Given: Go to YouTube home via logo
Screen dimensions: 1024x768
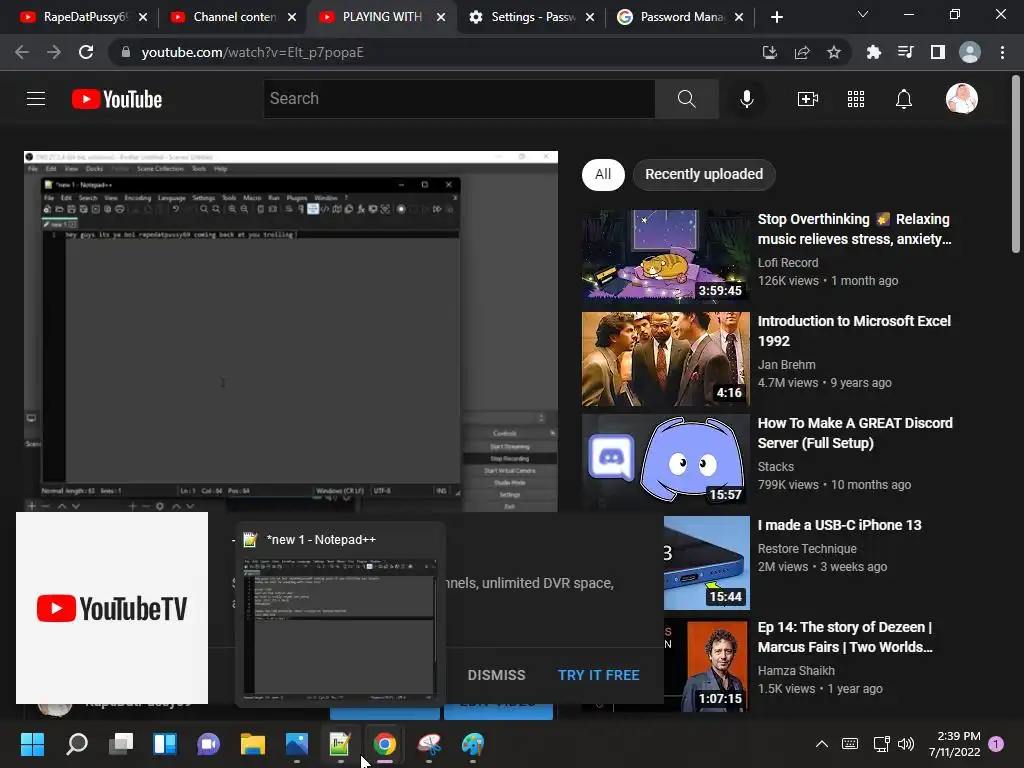Looking at the screenshot, I should click(117, 99).
